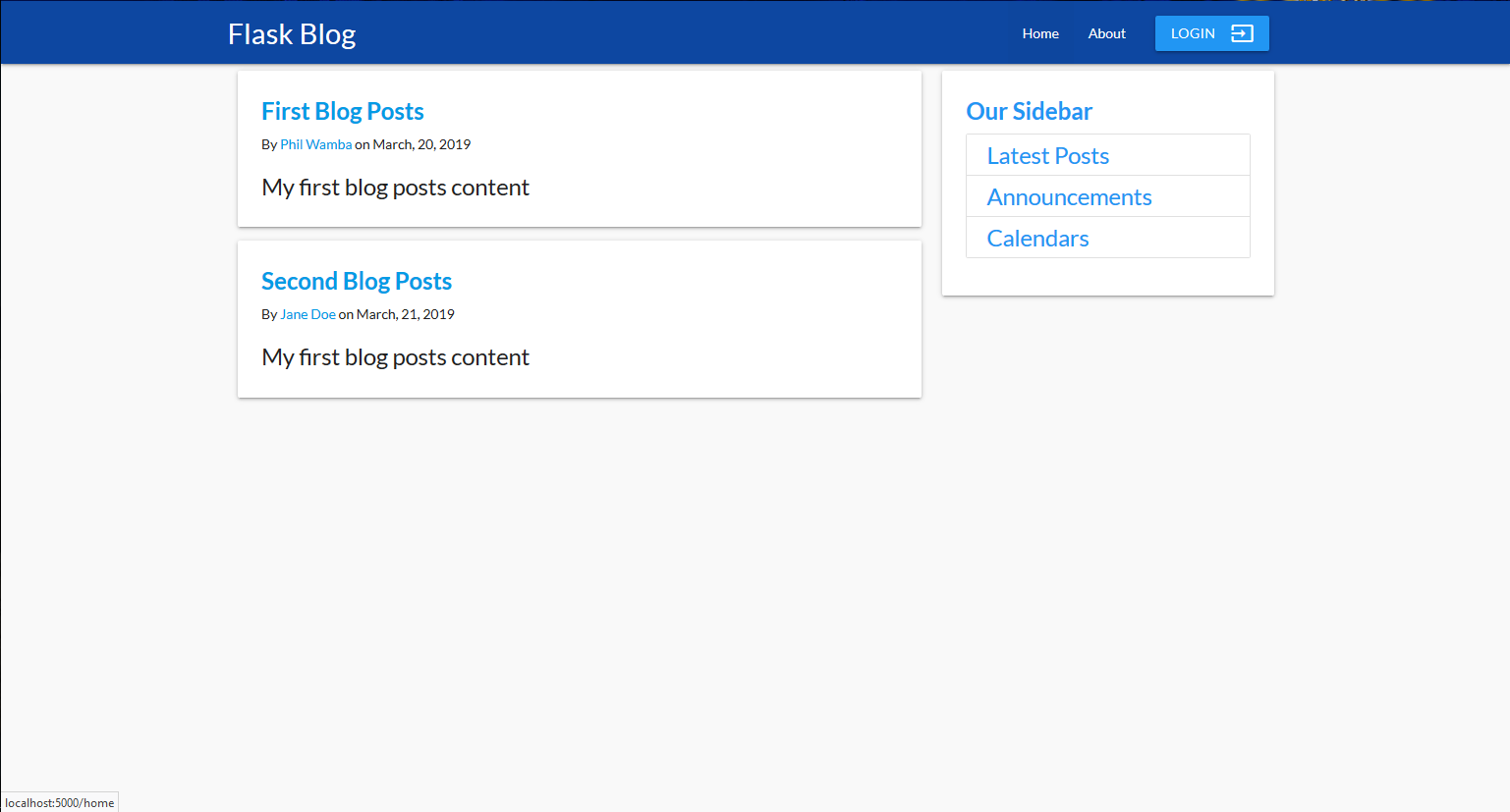Select Calendars in the sidebar

tap(1108, 238)
